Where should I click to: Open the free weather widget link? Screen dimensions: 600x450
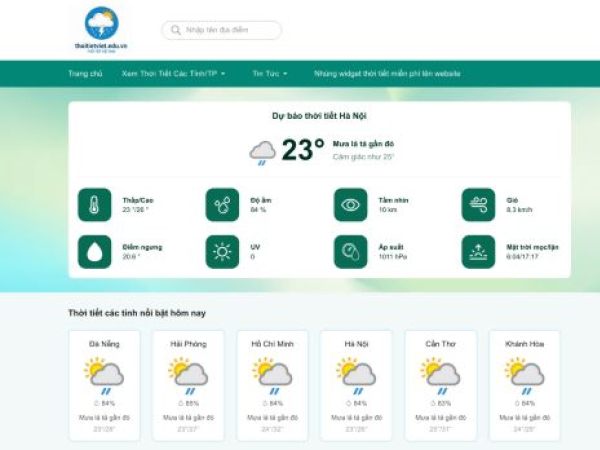pyautogui.click(x=387, y=73)
